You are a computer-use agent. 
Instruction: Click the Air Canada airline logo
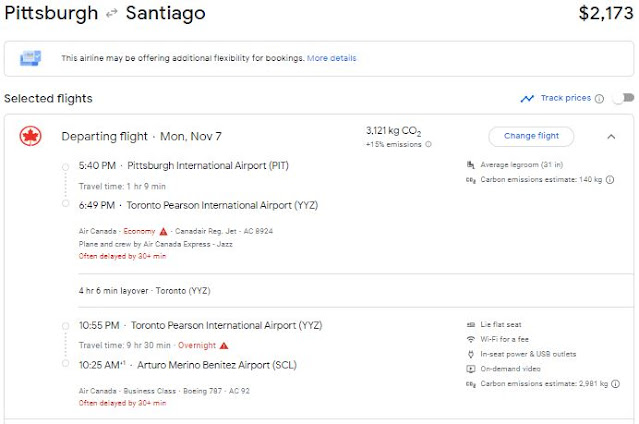tap(30, 137)
